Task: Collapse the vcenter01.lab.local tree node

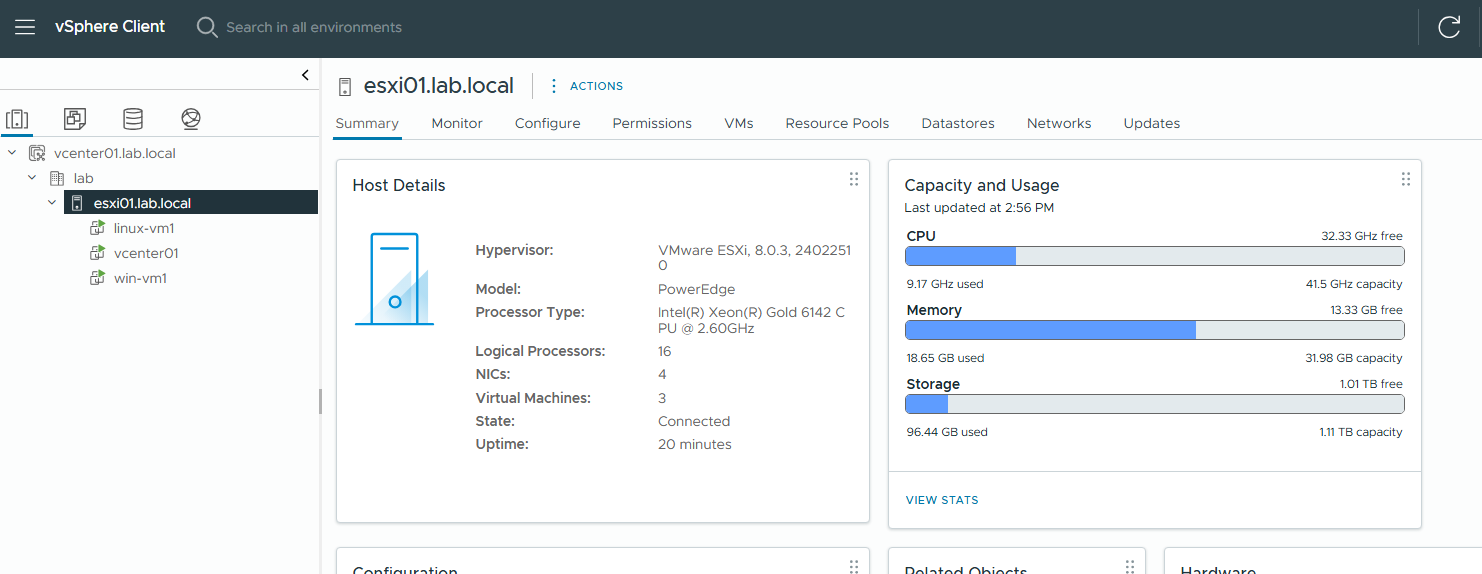Action: [x=12, y=153]
